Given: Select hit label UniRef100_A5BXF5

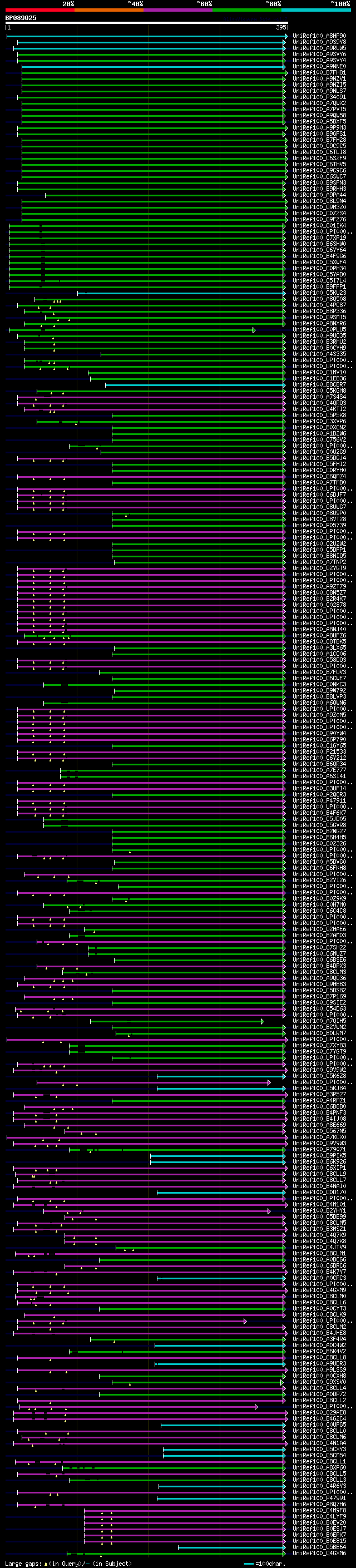Looking at the screenshot, I should 319,121.
